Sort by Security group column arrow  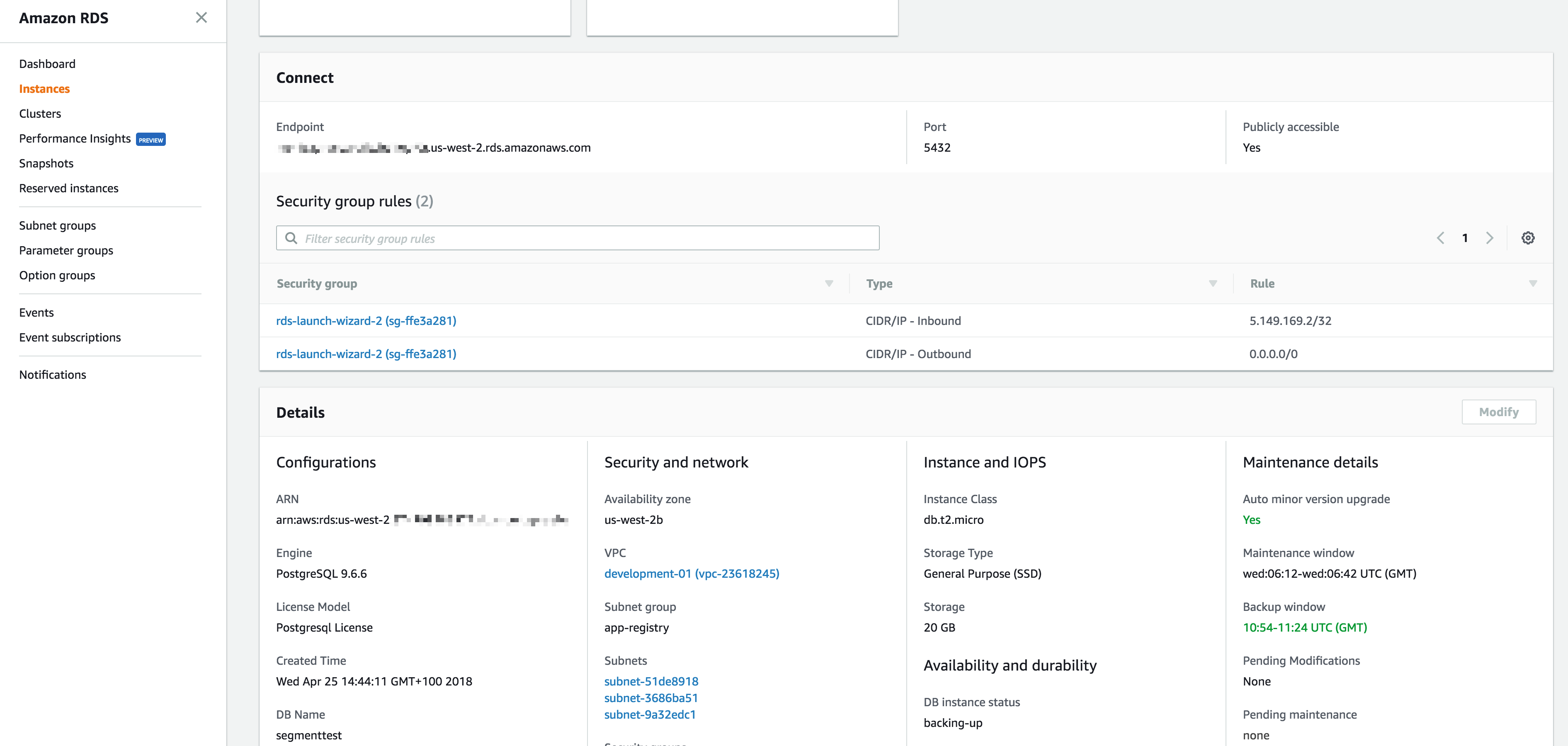point(828,283)
